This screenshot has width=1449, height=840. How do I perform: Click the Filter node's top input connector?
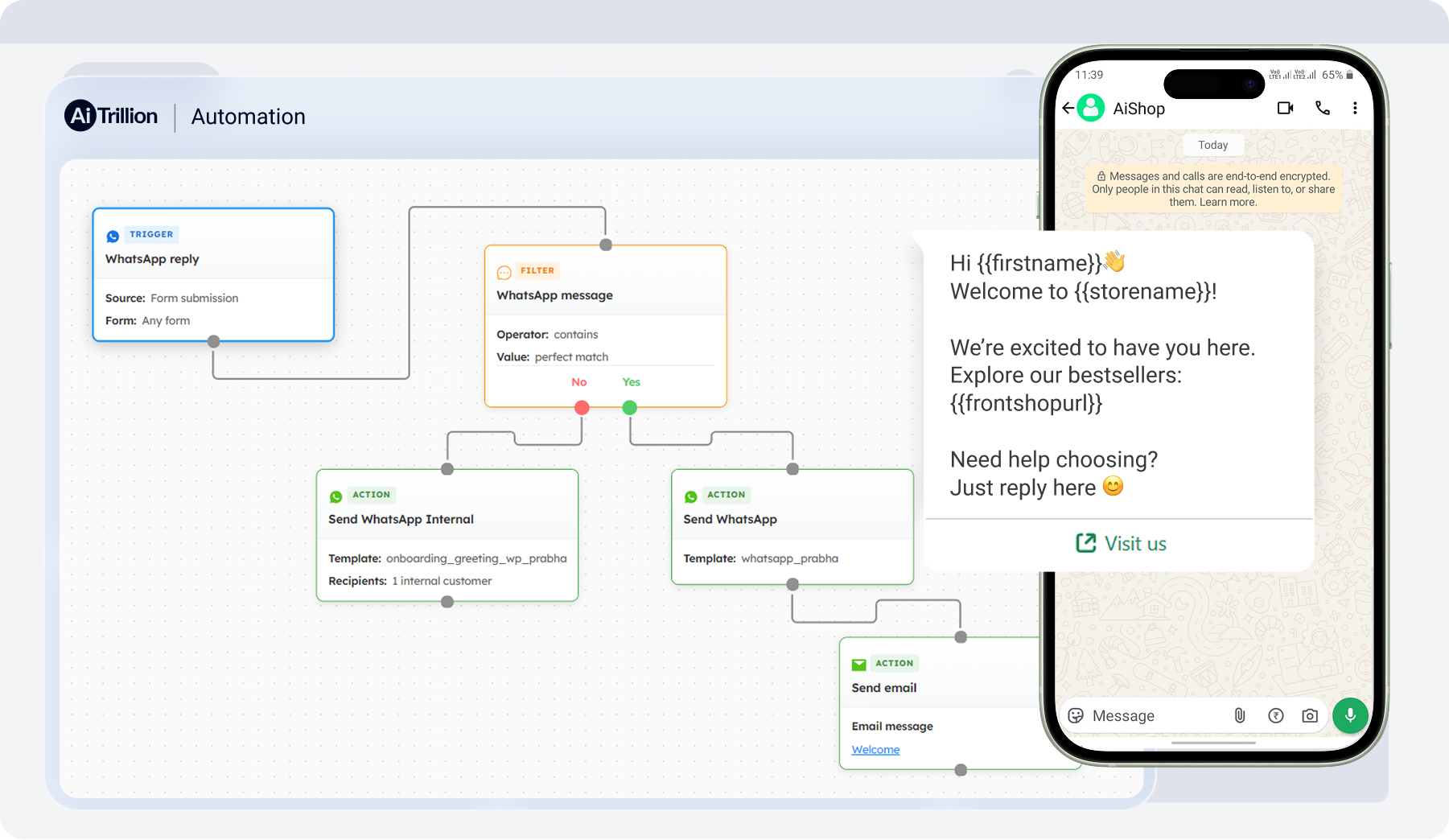tap(606, 245)
